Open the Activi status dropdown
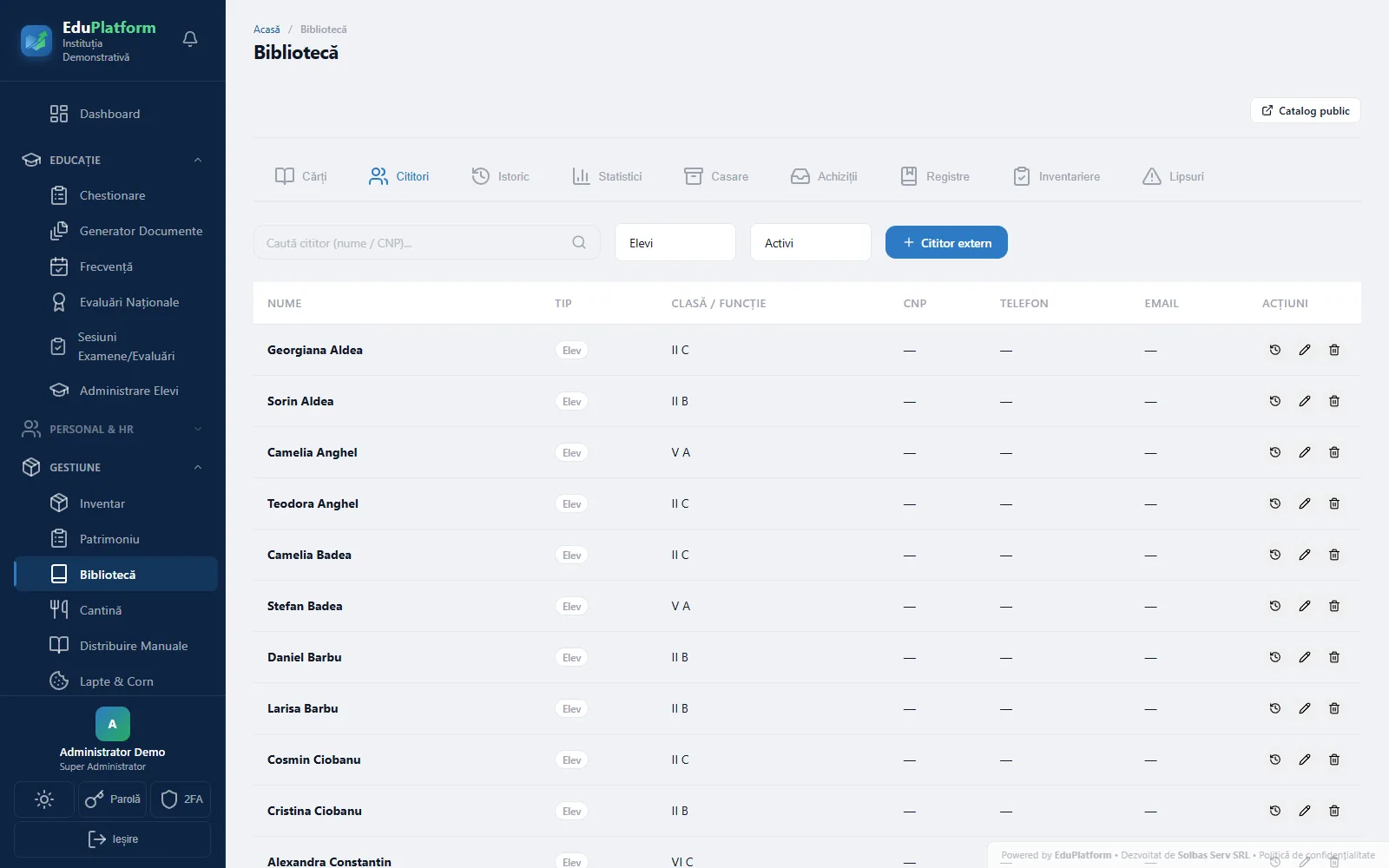The width and height of the screenshot is (1389, 868). 811,242
